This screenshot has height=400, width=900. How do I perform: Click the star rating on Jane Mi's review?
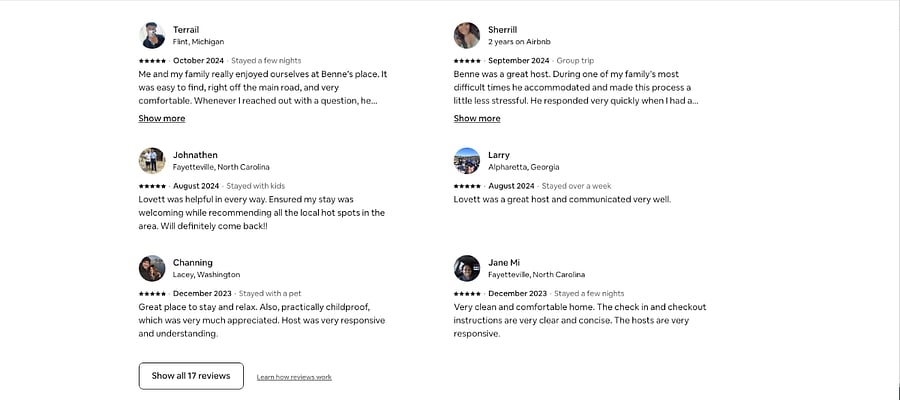pyautogui.click(x=467, y=293)
